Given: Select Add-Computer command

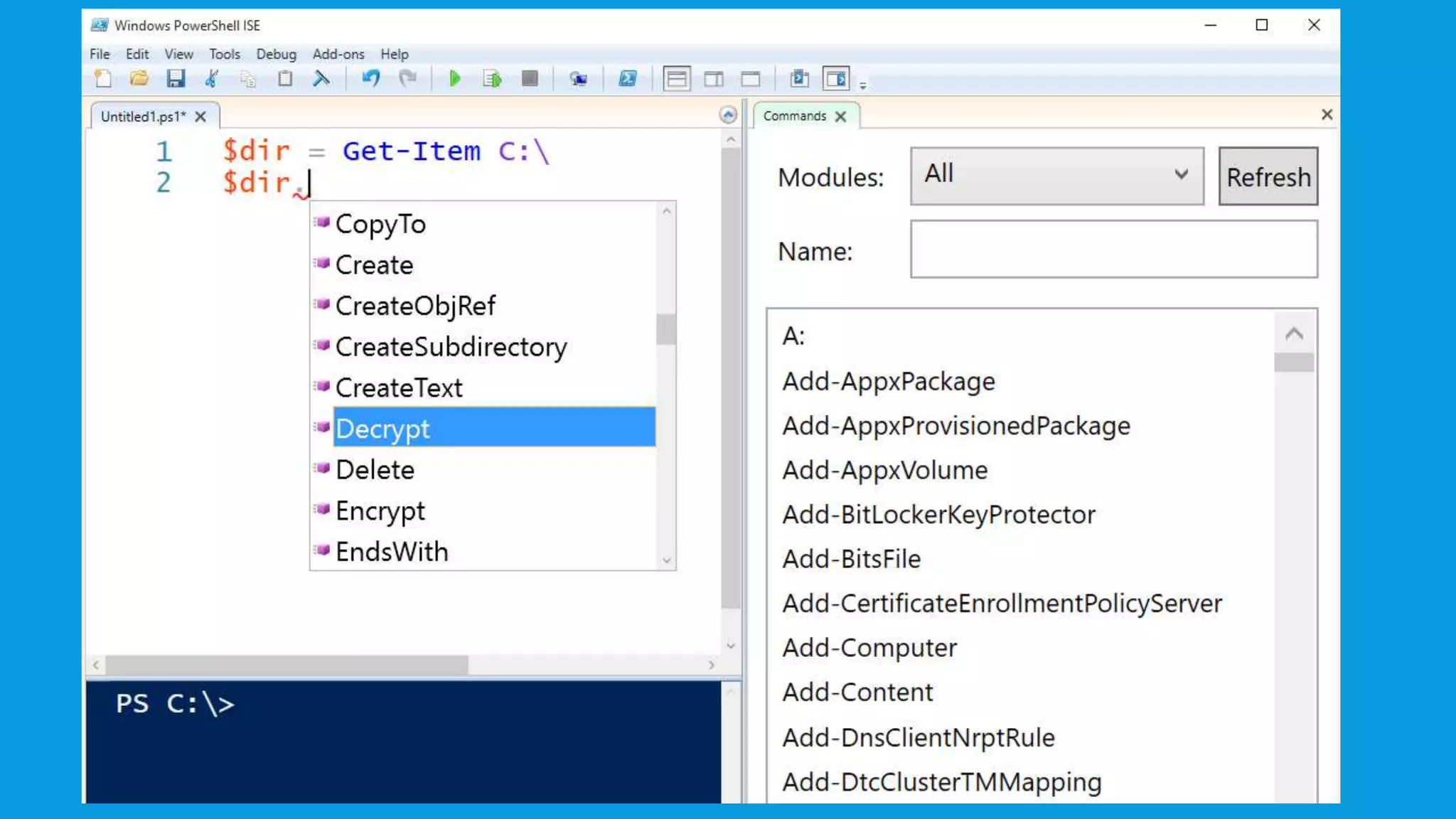Looking at the screenshot, I should pos(869,648).
